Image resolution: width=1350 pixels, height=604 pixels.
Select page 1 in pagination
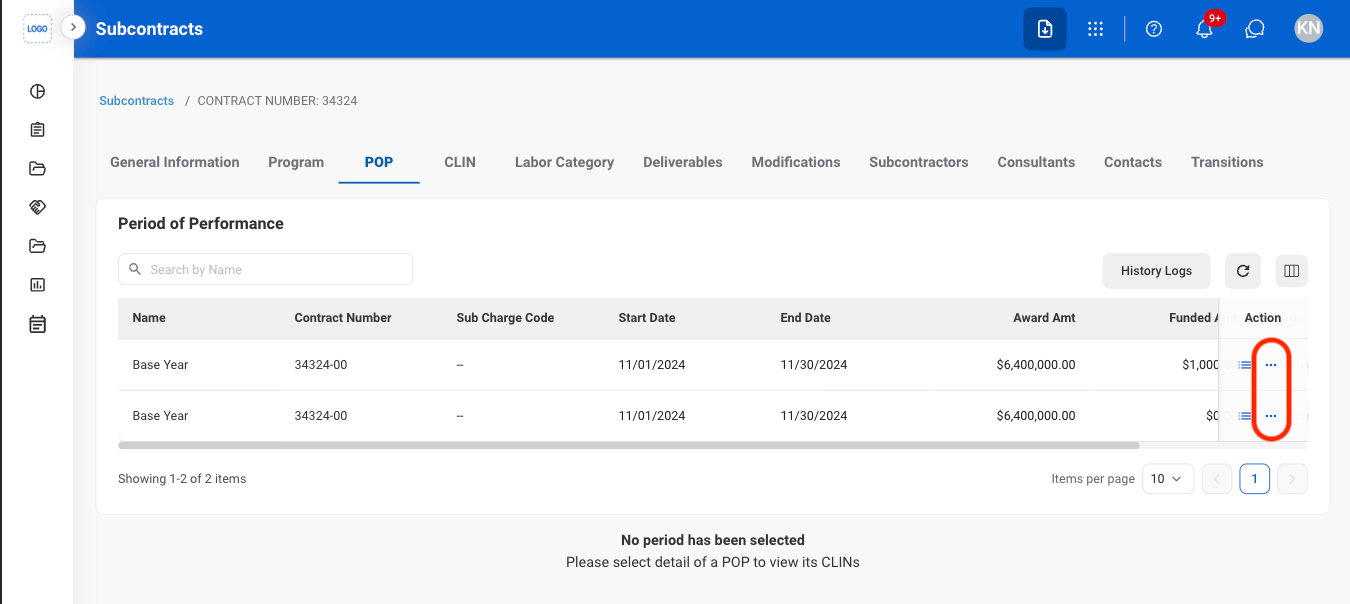[1255, 479]
